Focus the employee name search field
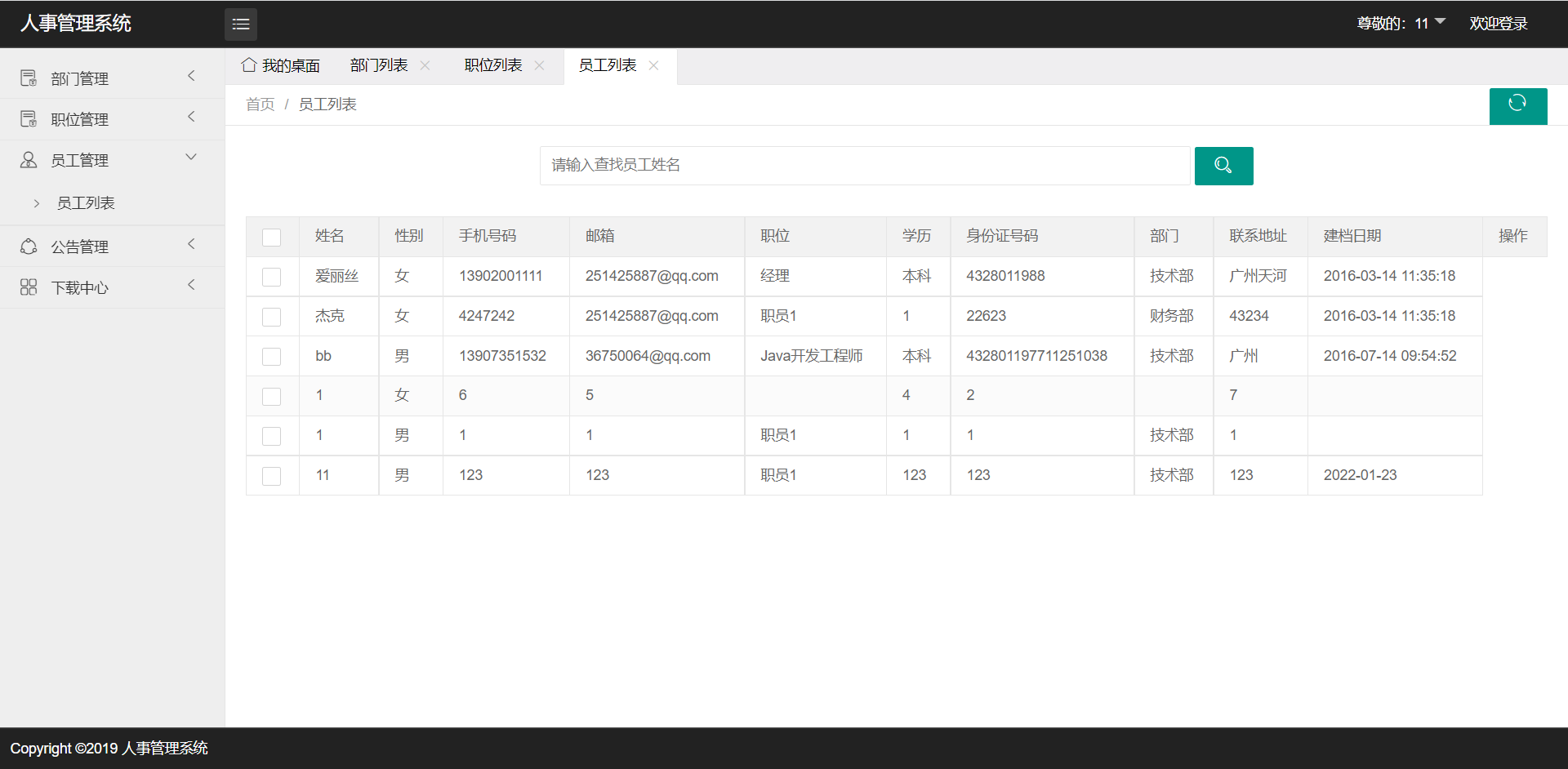1568x769 pixels. click(864, 166)
